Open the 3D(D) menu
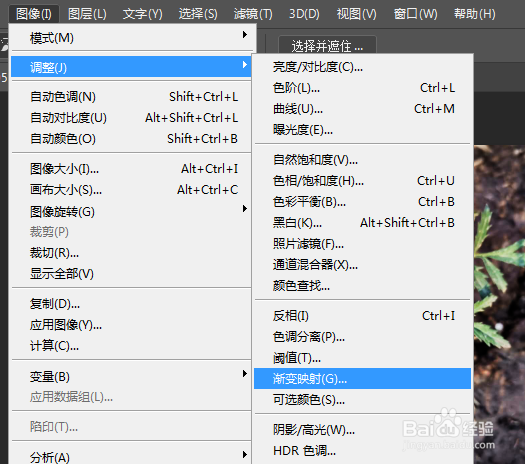The height and width of the screenshot is (464, 525). [x=304, y=14]
